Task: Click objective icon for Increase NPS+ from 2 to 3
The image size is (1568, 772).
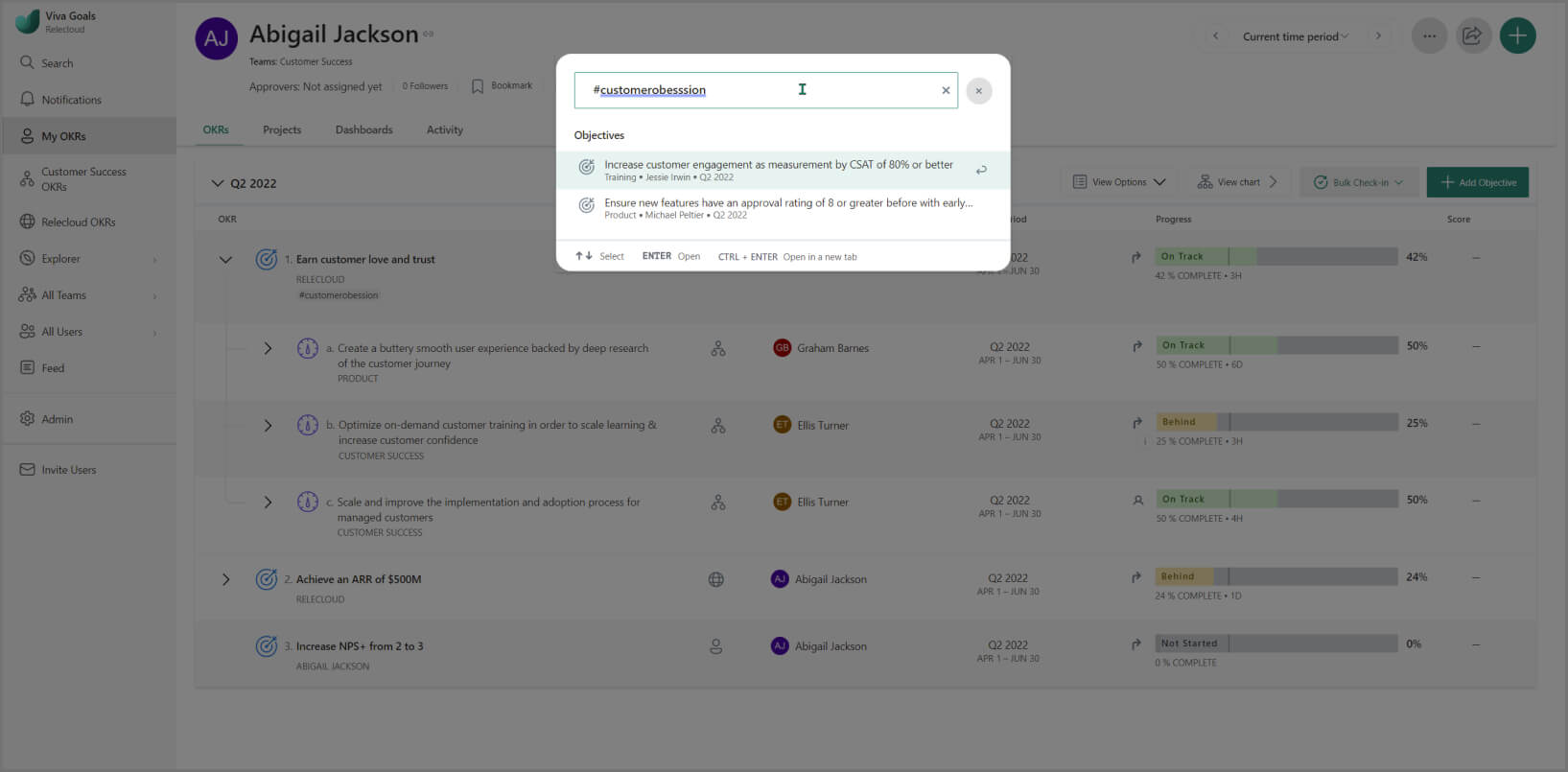Action: click(267, 646)
